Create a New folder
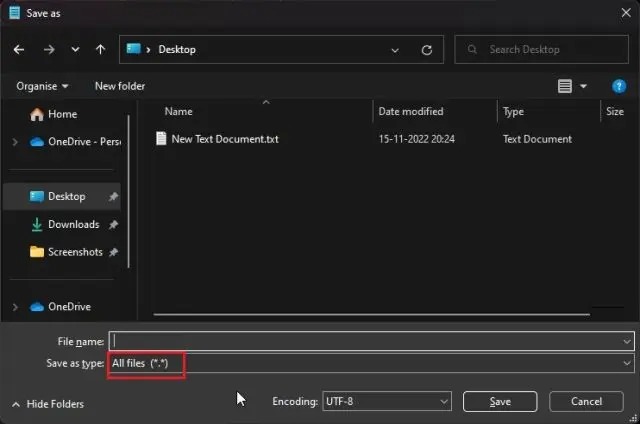This screenshot has width=640, height=424. click(120, 86)
